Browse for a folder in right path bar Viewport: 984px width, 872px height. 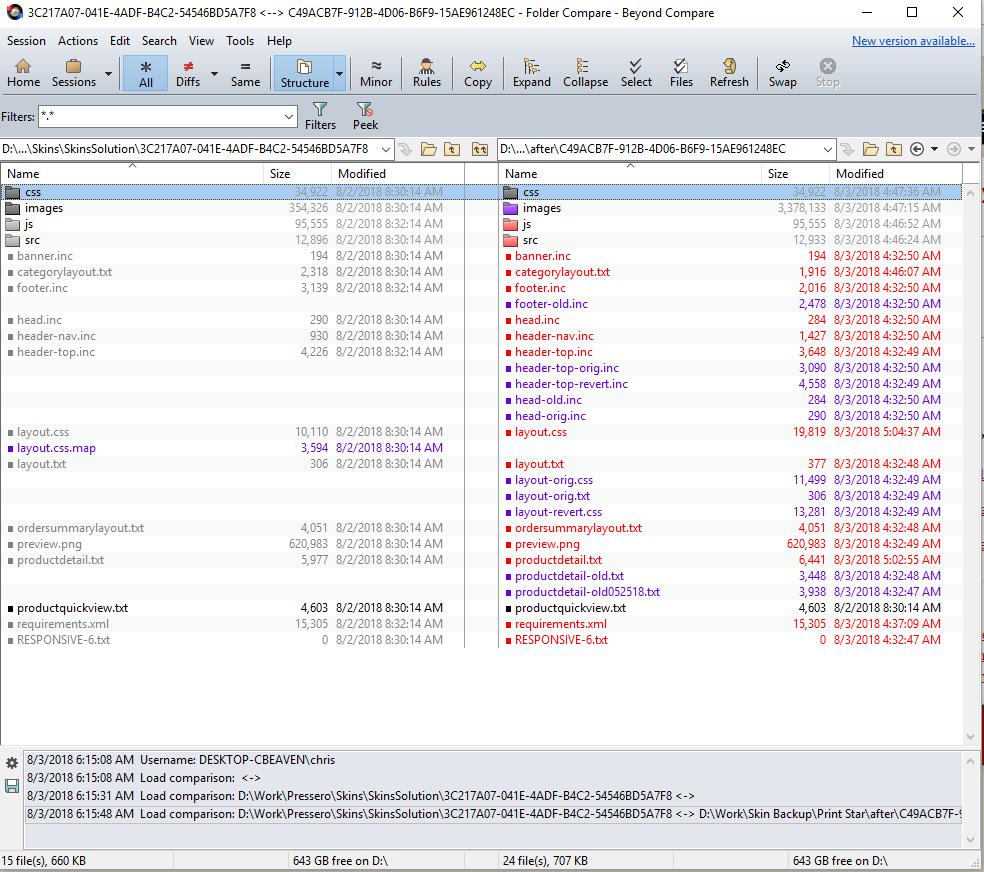click(870, 149)
